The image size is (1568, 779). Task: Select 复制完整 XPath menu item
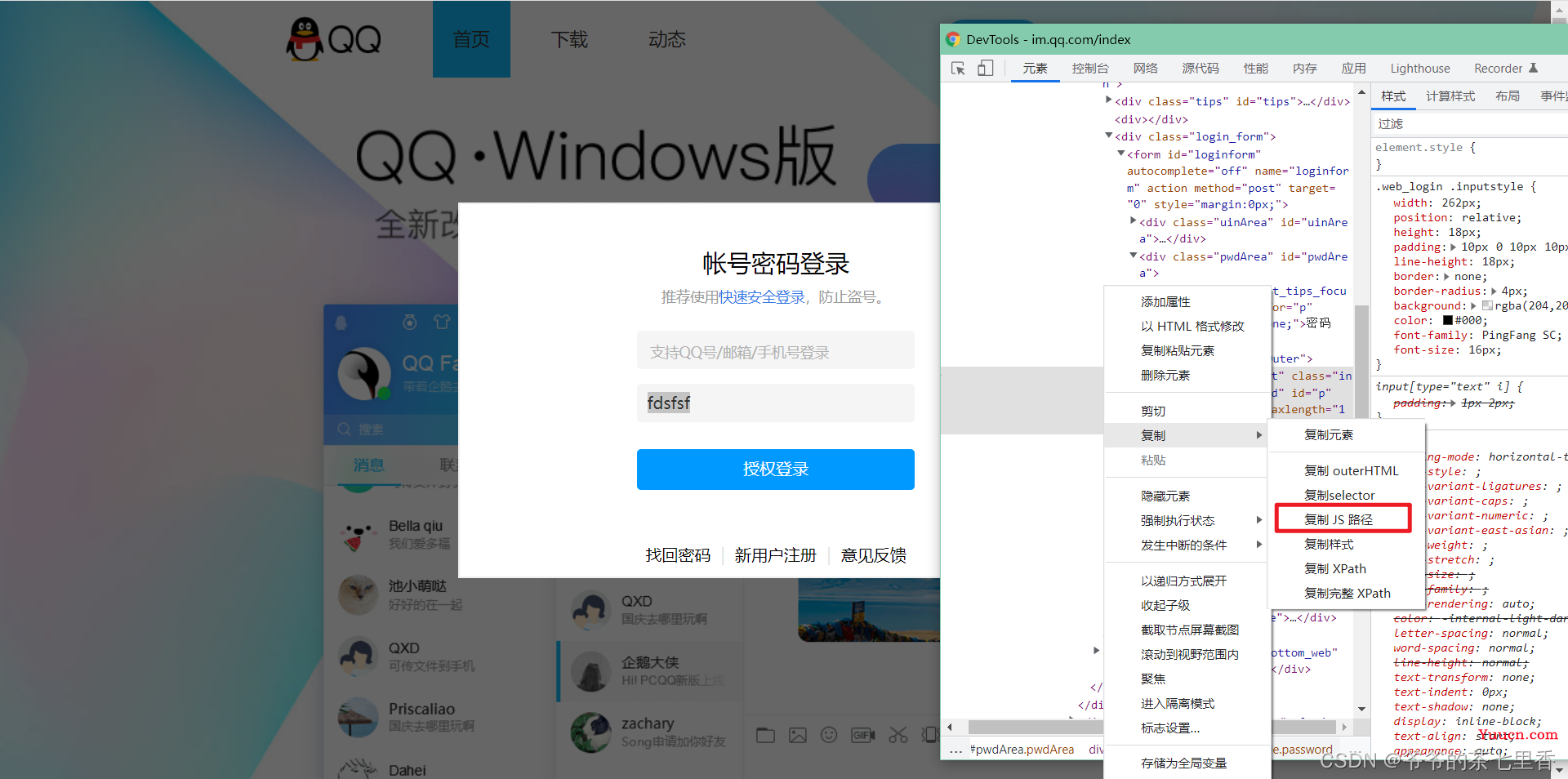(1347, 593)
